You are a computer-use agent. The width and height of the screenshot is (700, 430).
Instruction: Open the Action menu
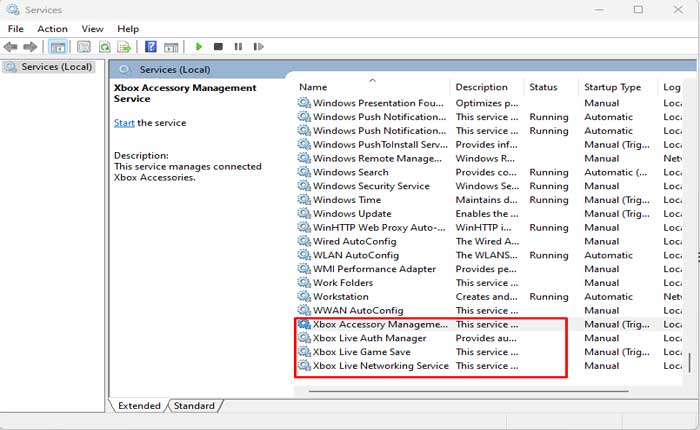point(52,29)
